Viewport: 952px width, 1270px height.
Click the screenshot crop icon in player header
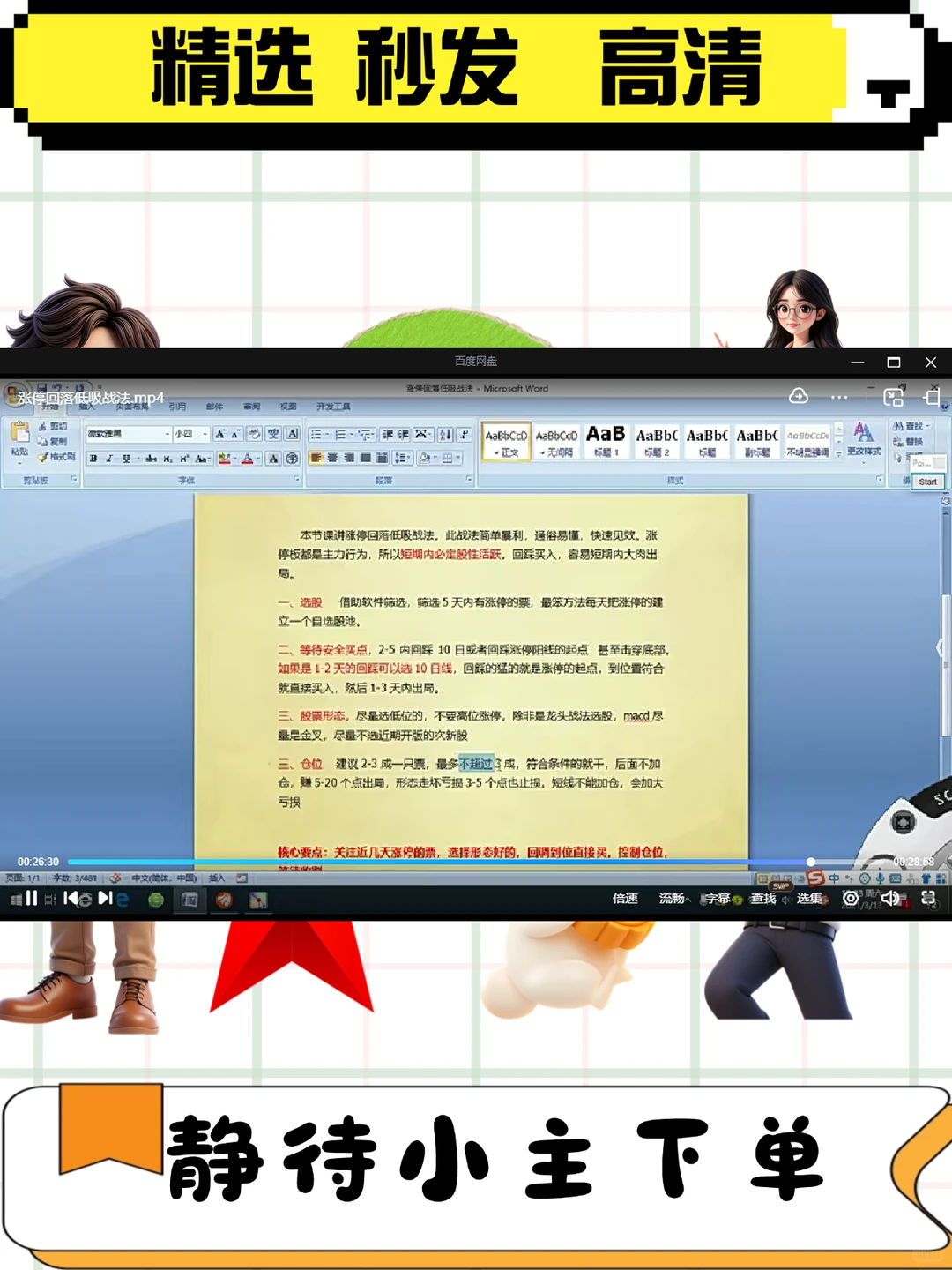[x=933, y=396]
